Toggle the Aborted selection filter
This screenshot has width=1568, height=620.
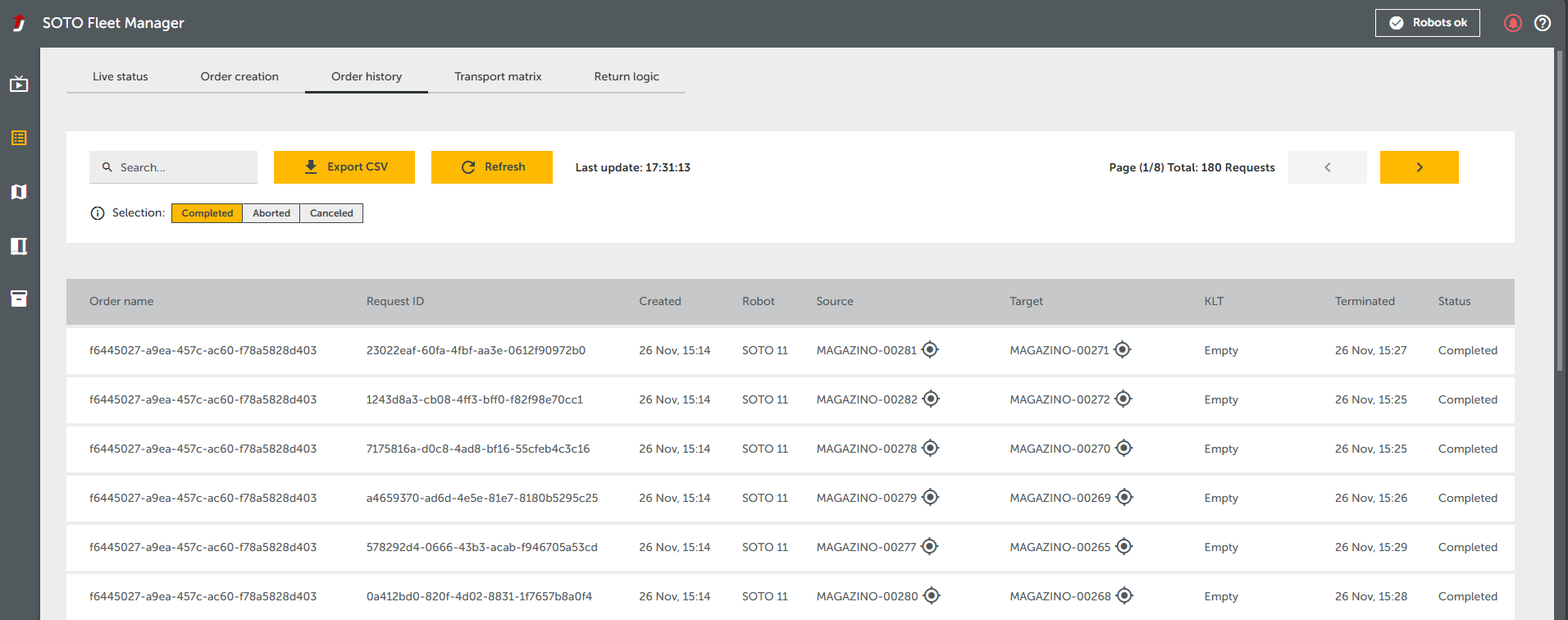click(271, 213)
